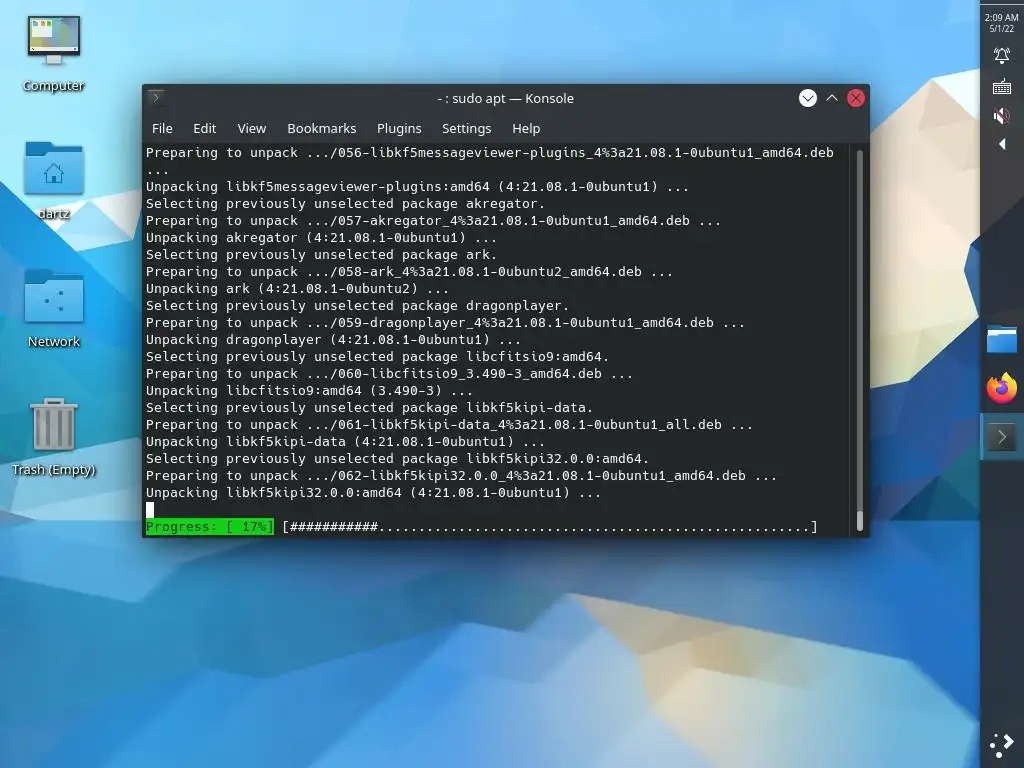Screen dimensions: 1024x768
Task: Open the Edit menu in Konsole
Action: 204,129
